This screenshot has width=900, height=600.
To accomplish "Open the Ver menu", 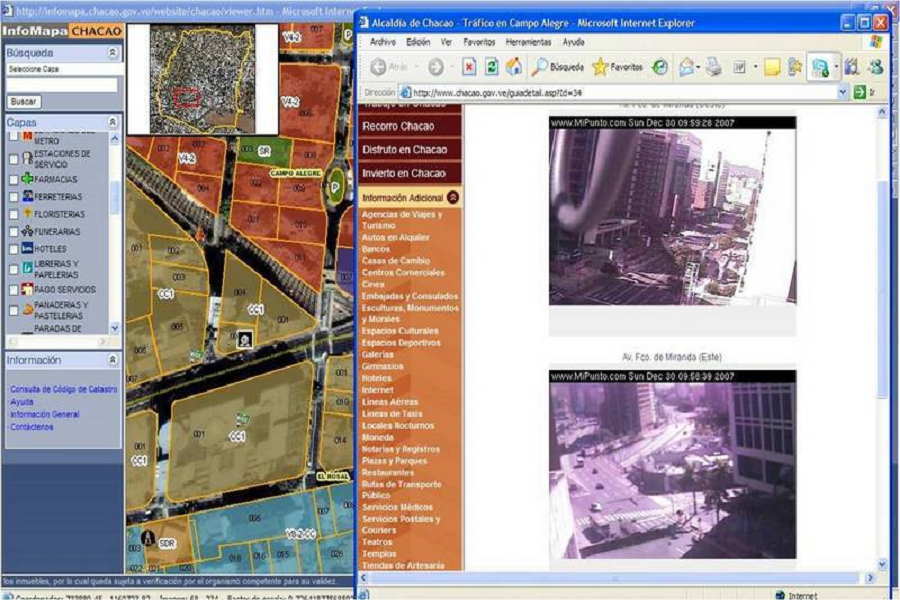I will (x=447, y=42).
